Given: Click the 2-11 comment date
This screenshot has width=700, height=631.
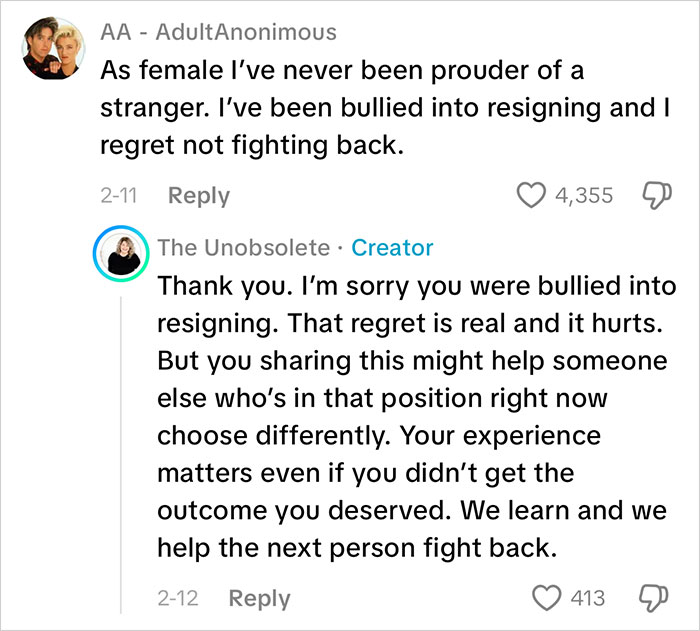Looking at the screenshot, I should (x=121, y=196).
